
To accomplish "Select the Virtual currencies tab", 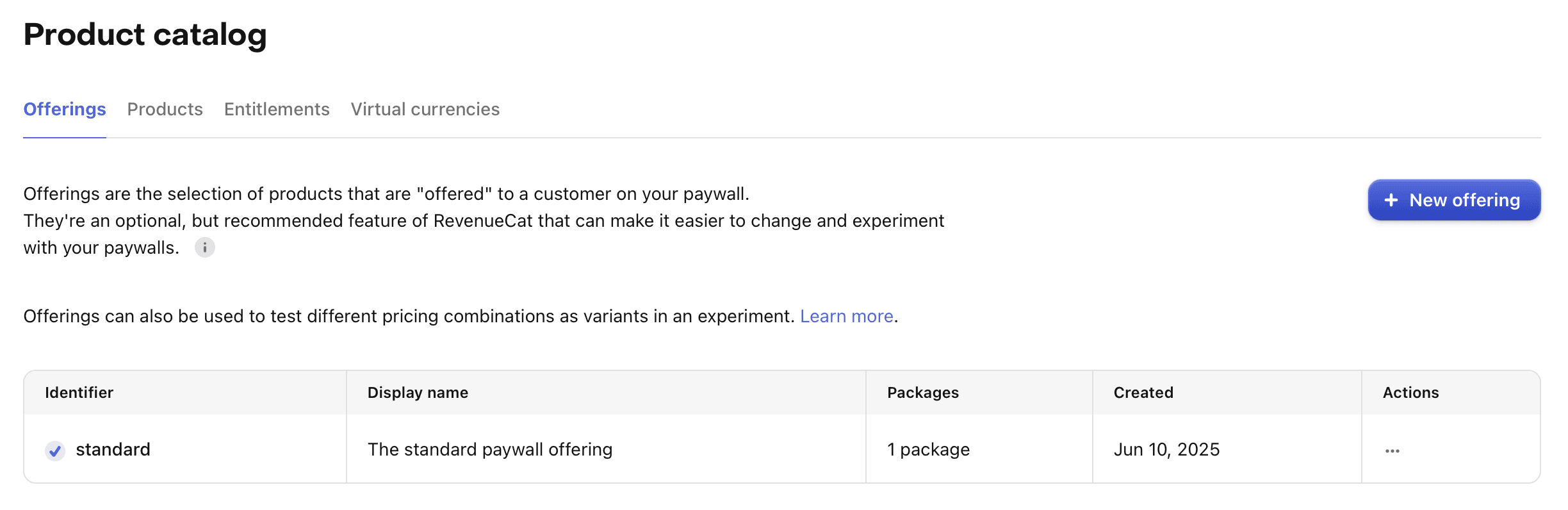I will [425, 110].
